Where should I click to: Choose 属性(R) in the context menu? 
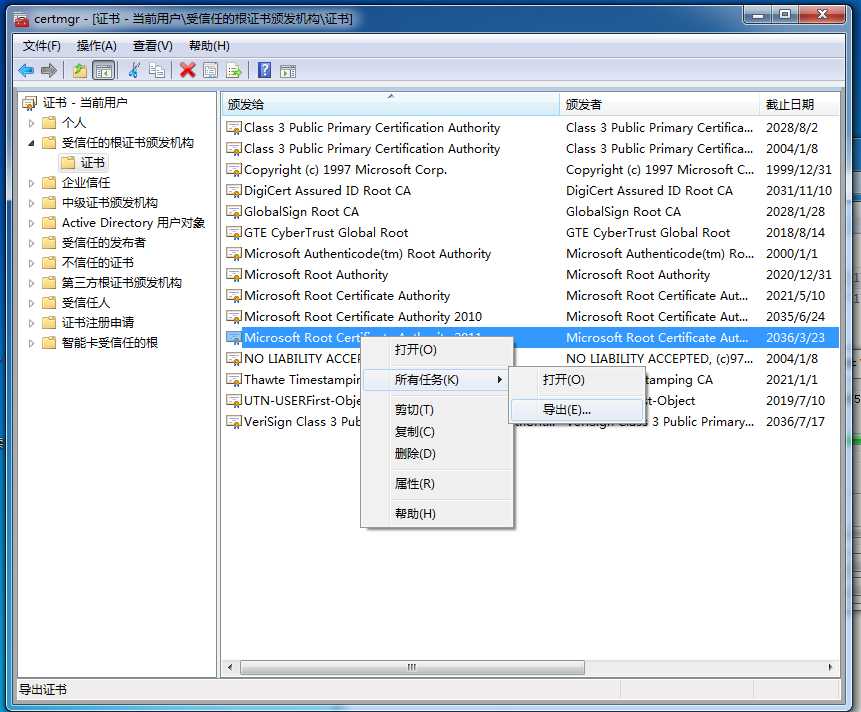point(437,484)
